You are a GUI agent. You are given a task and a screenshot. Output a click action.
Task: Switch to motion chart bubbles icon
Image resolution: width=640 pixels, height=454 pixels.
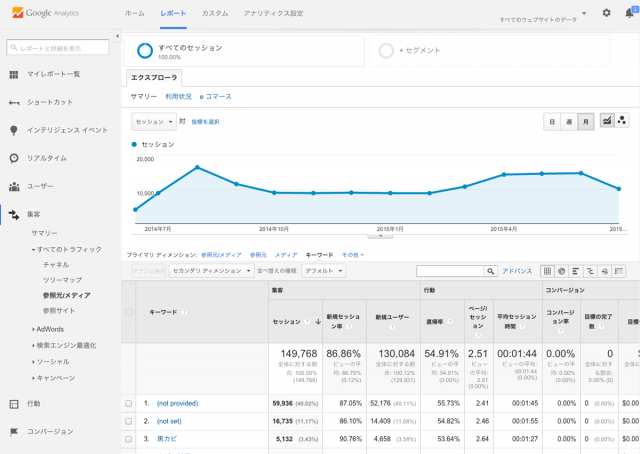[622, 120]
